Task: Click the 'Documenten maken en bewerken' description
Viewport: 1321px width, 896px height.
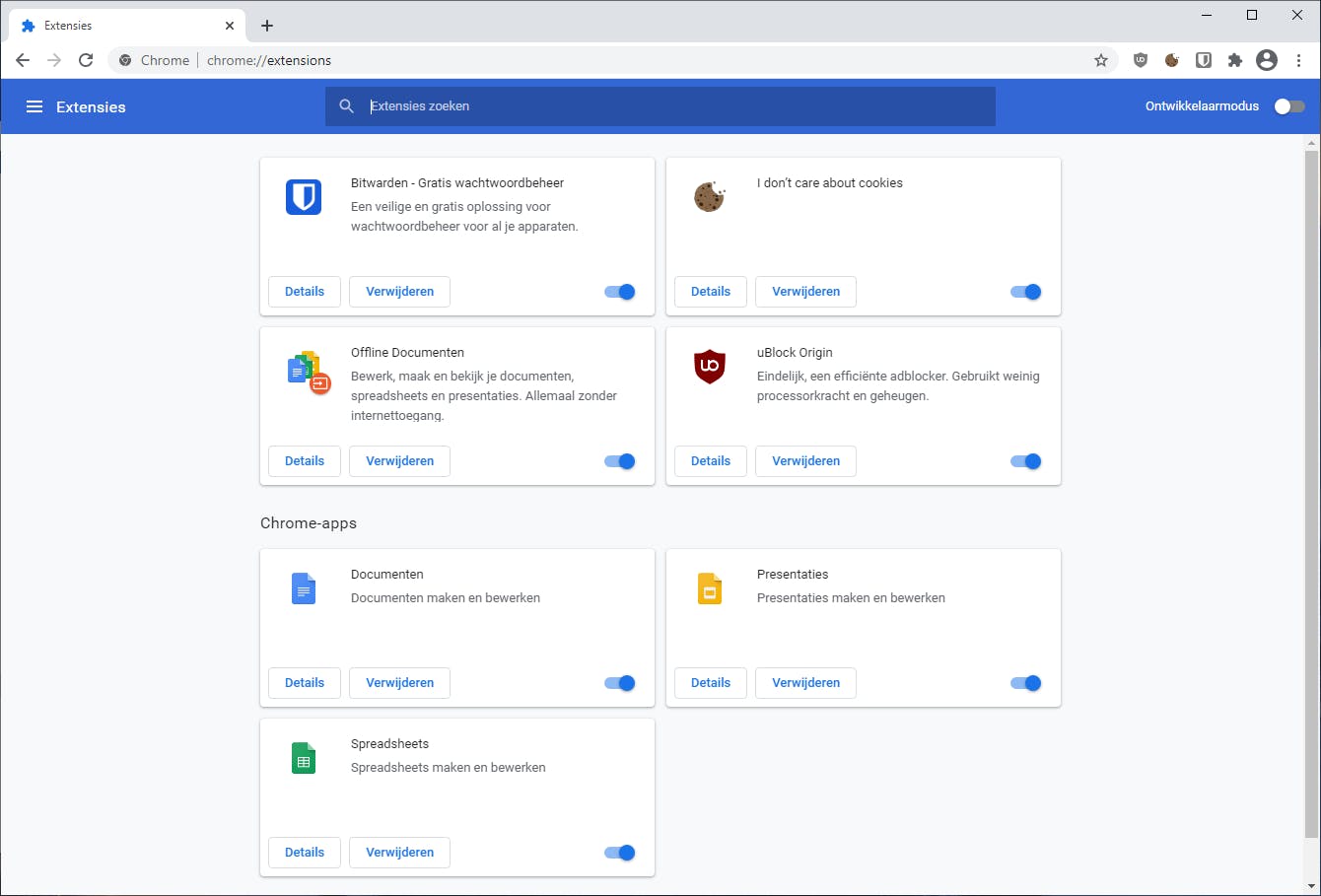Action: [x=446, y=598]
